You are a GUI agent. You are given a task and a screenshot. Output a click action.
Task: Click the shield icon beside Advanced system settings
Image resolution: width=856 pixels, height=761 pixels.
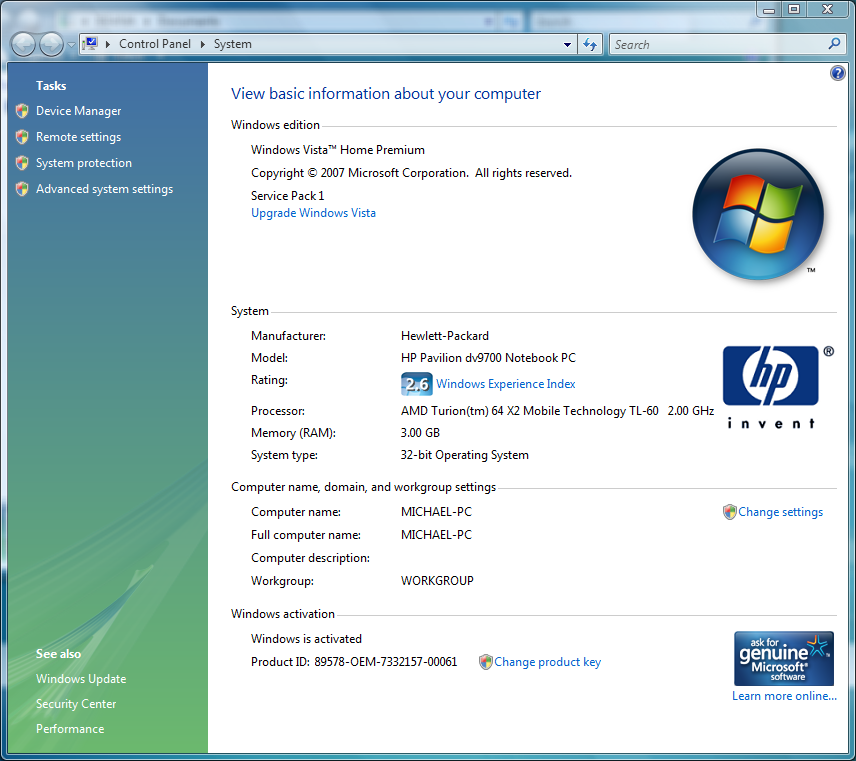coord(22,188)
